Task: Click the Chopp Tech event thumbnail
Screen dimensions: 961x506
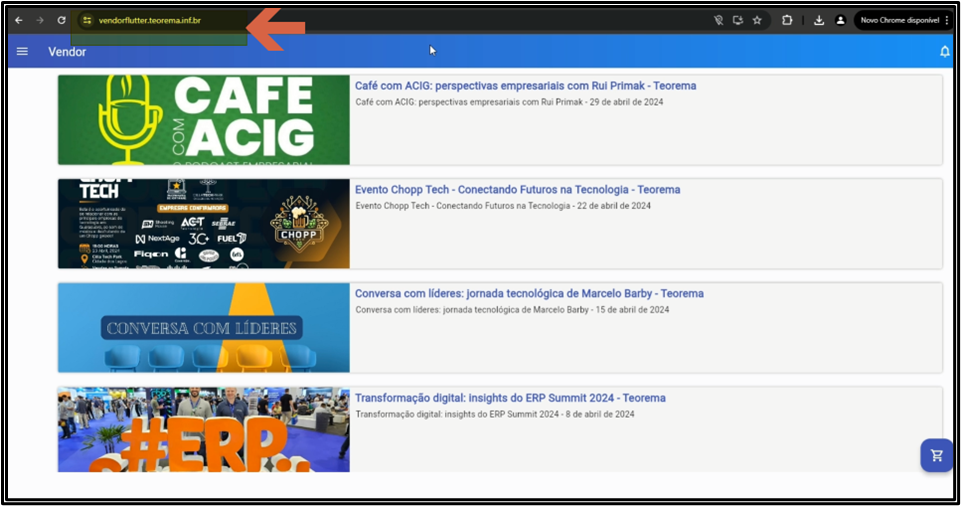Action: tap(203, 224)
